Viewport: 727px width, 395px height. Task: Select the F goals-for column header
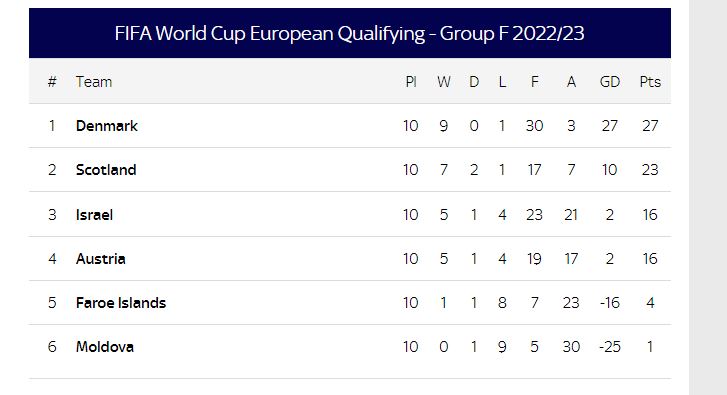(535, 82)
